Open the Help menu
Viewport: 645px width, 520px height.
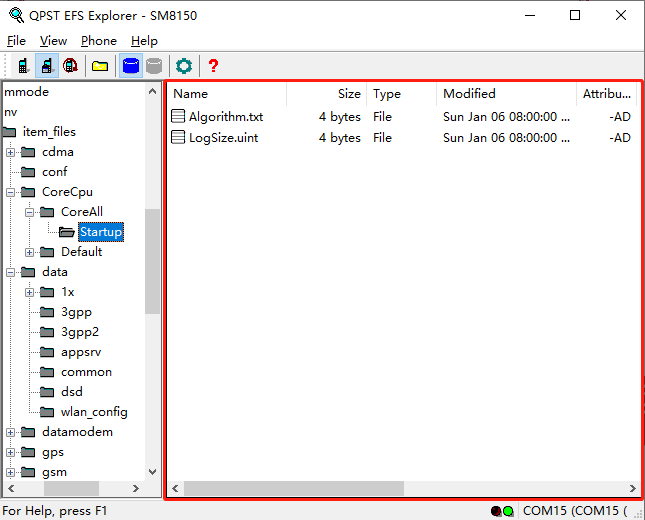(144, 41)
